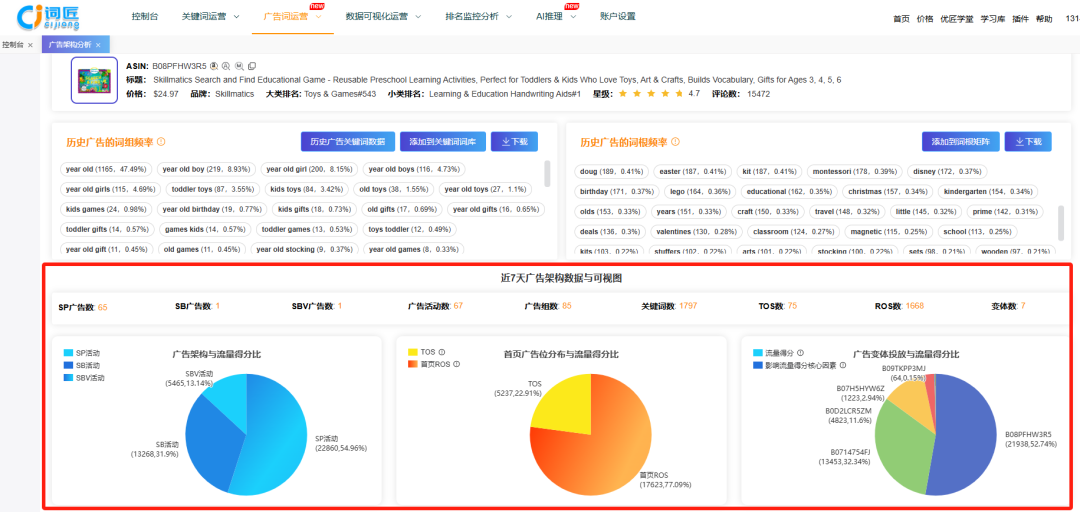Toggle SP活动 legend in ad structure chart
This screenshot has height=512, width=1080.
83,353
